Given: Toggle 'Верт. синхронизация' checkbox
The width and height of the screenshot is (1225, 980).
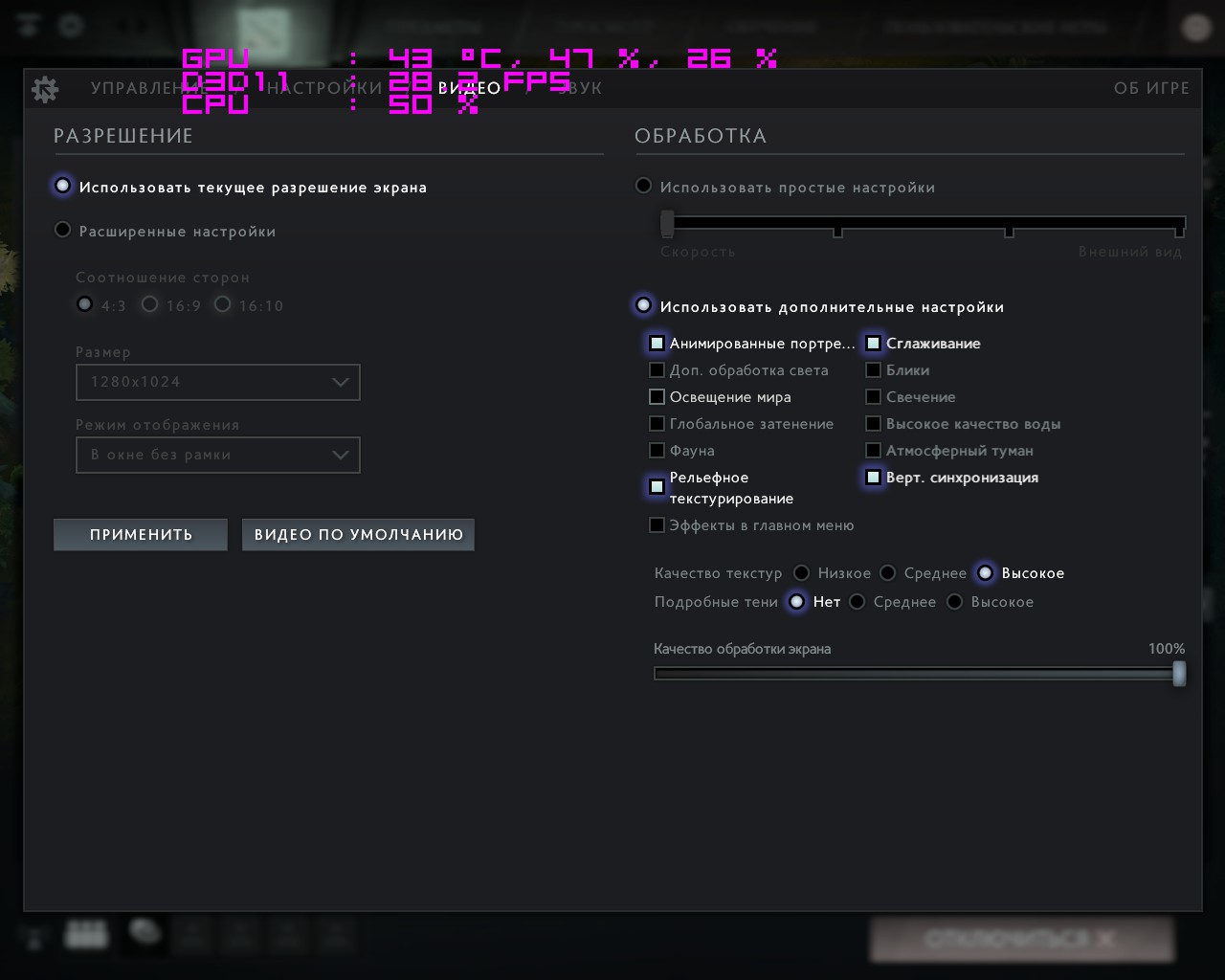Looking at the screenshot, I should coord(873,477).
